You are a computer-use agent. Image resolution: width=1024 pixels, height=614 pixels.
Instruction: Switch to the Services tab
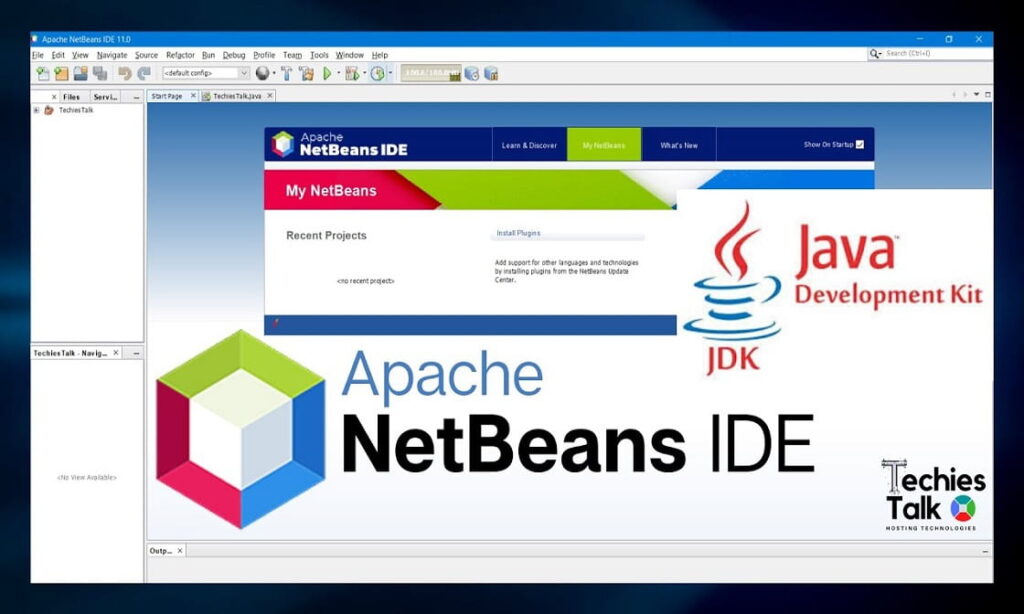[106, 97]
